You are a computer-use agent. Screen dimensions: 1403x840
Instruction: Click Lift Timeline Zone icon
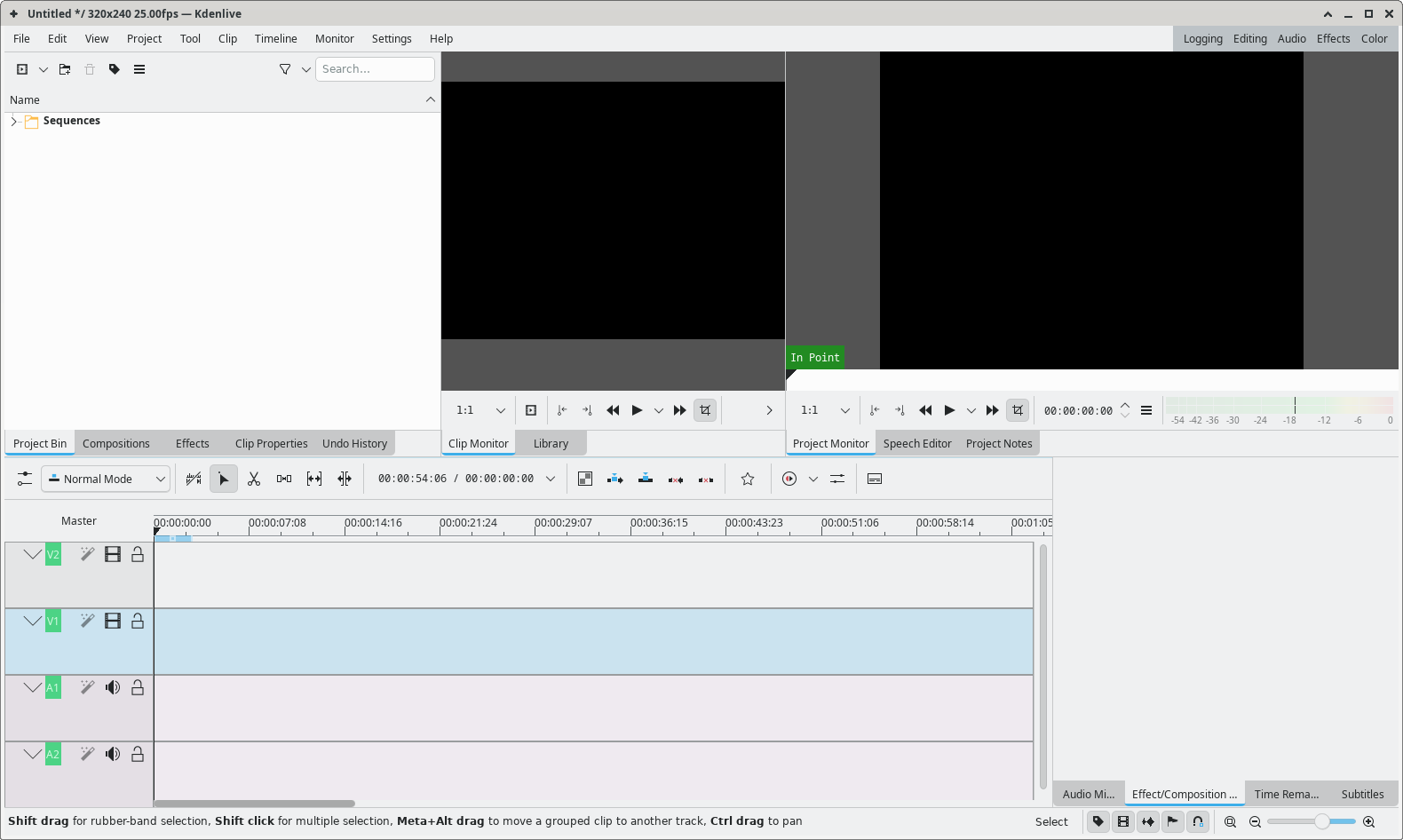[x=706, y=479]
